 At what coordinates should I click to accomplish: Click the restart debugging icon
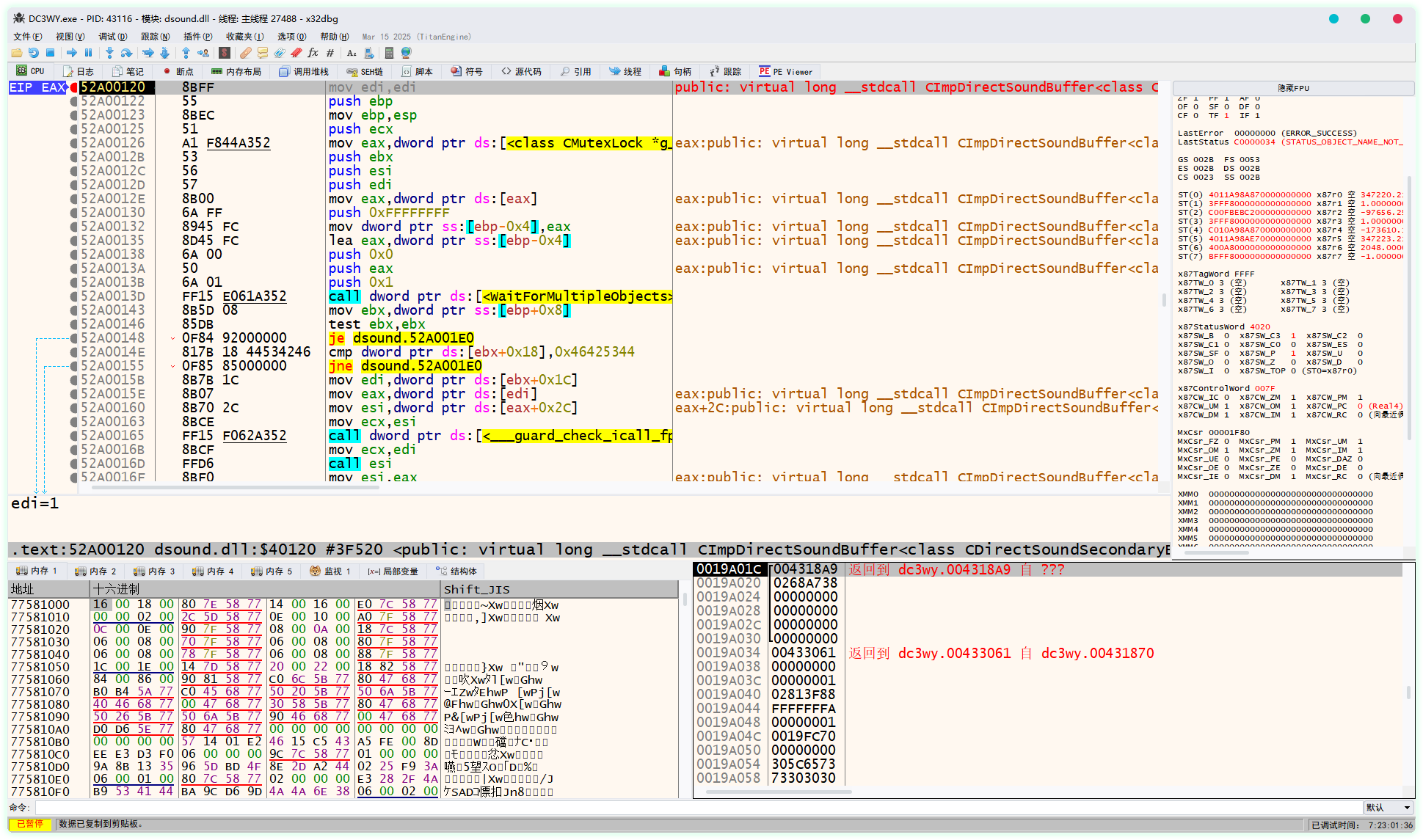pyautogui.click(x=34, y=53)
